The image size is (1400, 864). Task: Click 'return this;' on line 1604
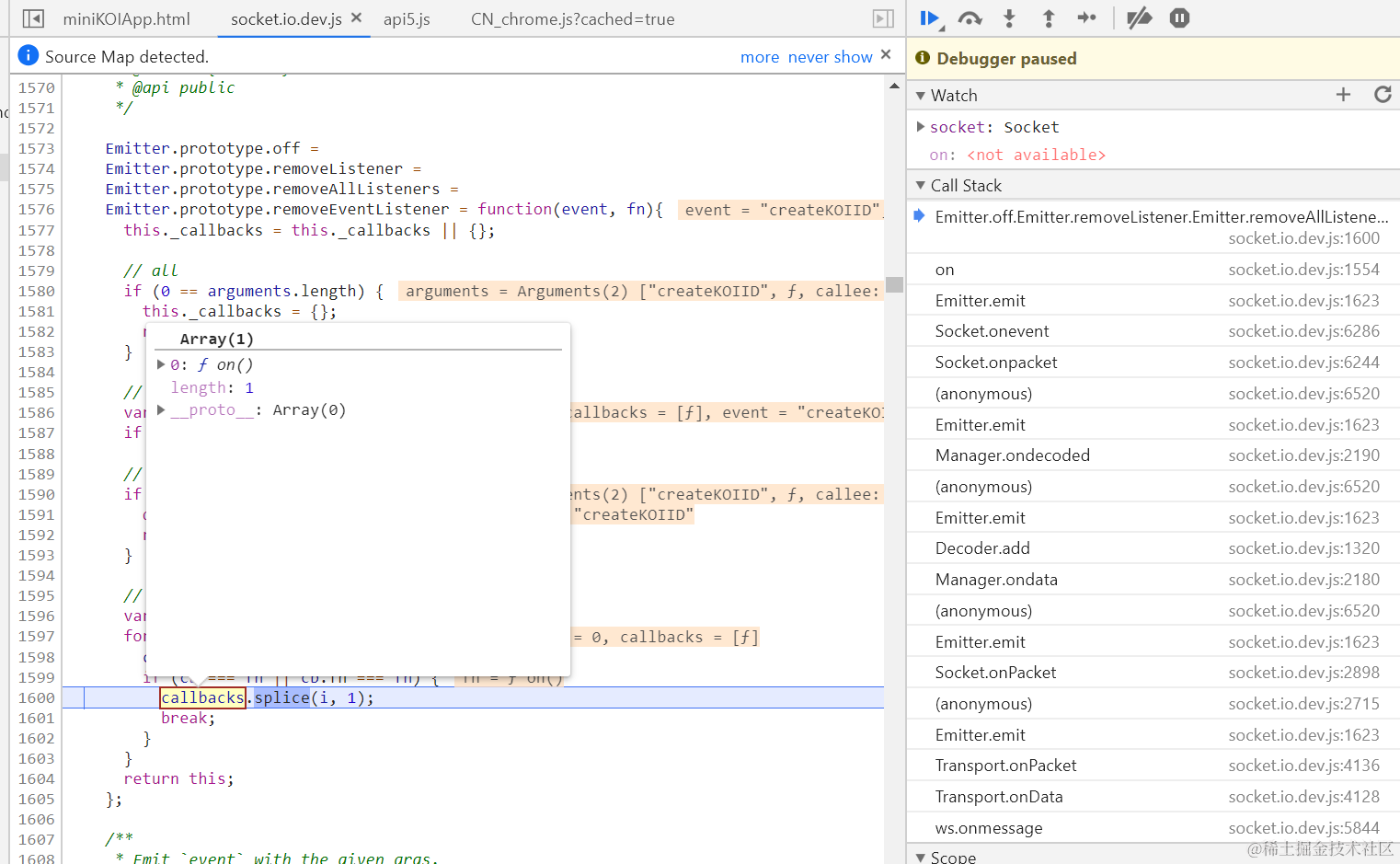tap(178, 778)
